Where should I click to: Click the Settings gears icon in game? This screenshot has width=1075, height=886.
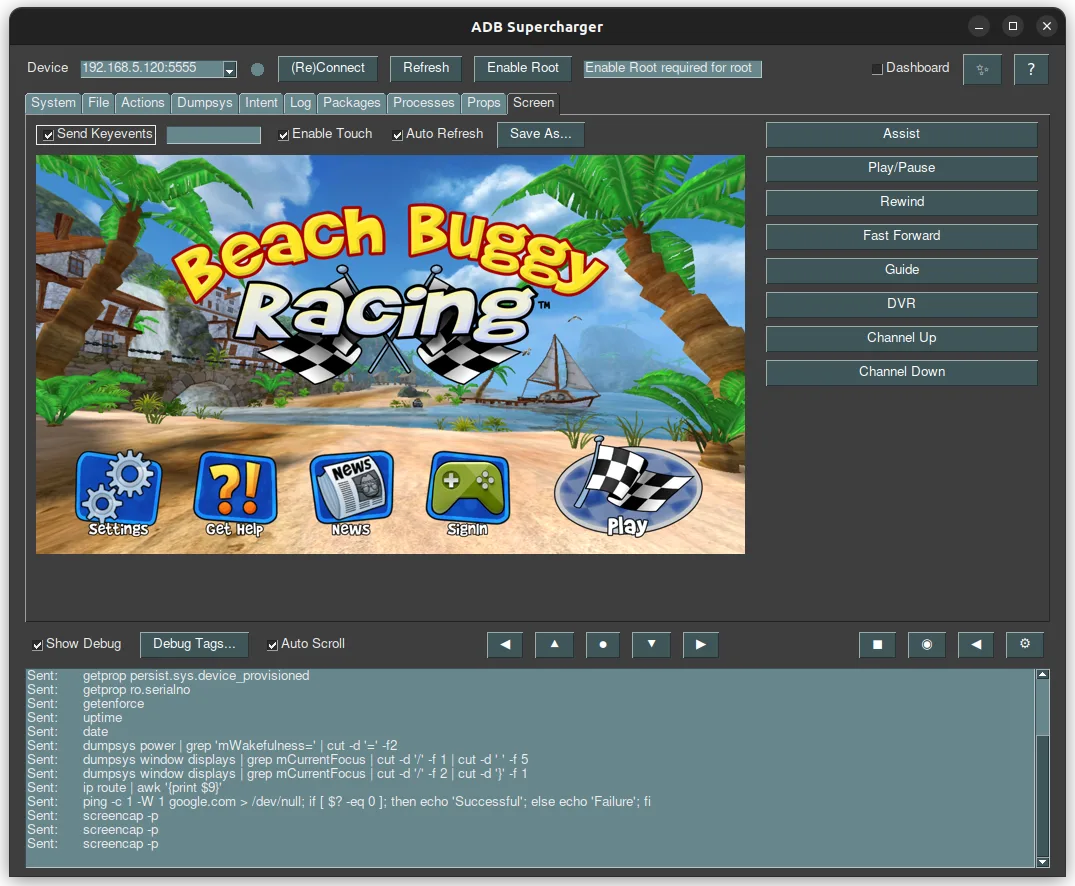pos(119,494)
